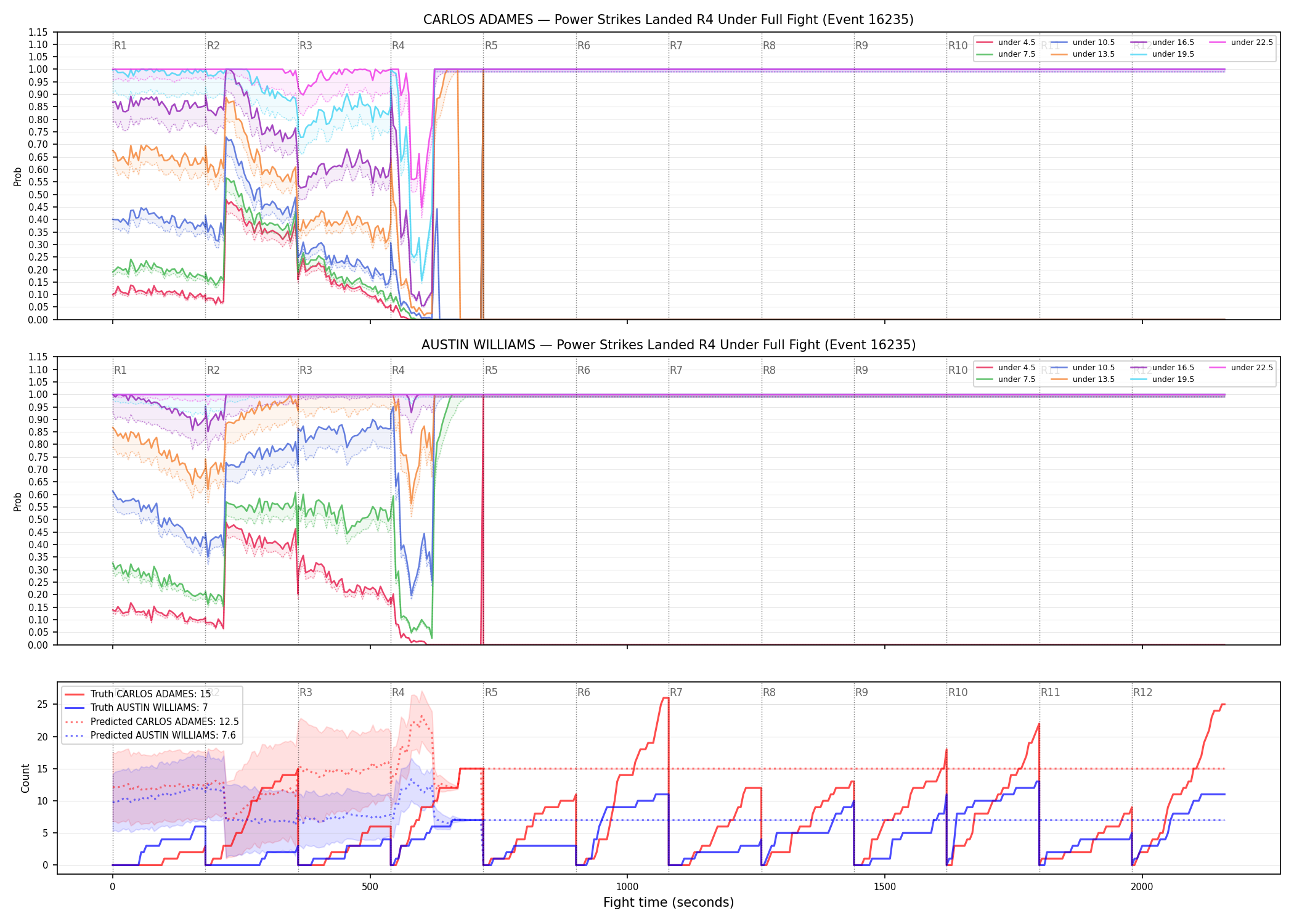Screen dimensions: 1294x924
Task: Click 'under 7.5' legend entry in middle chart
Action: 1006,379
